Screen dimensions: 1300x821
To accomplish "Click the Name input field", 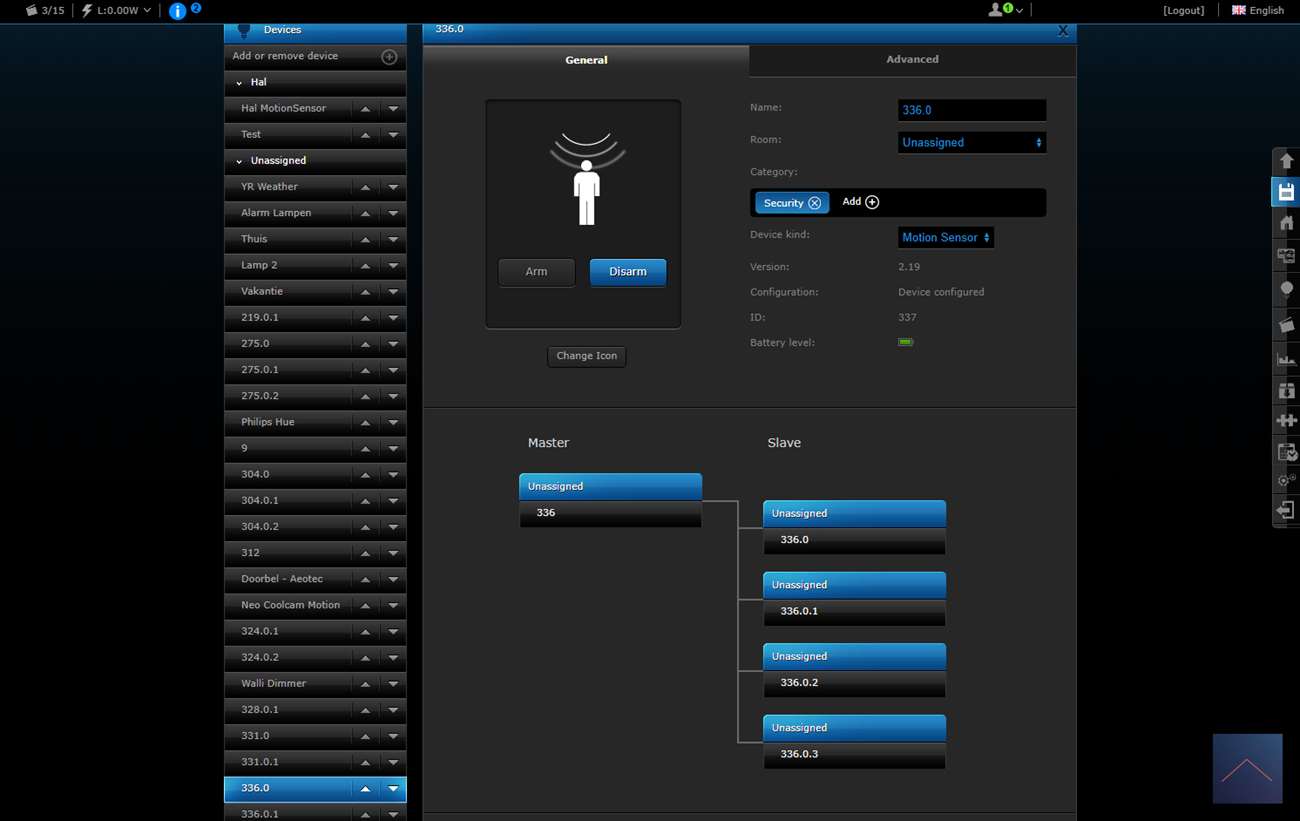I will [x=971, y=110].
